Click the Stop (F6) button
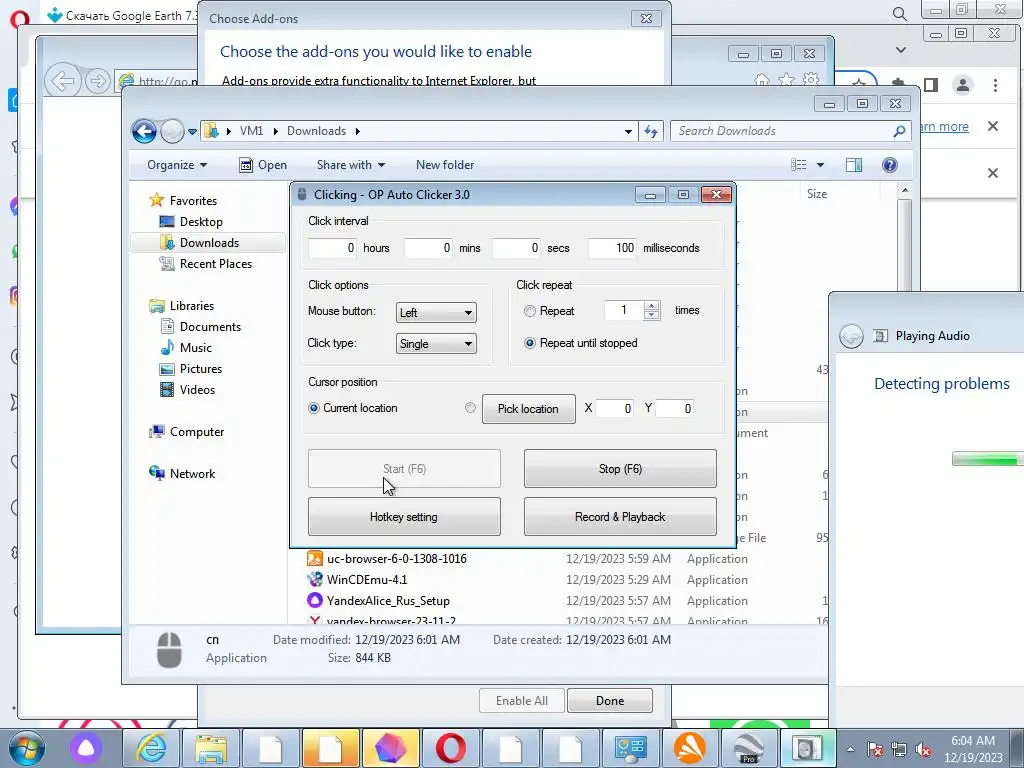This screenshot has width=1024, height=768. (x=620, y=468)
